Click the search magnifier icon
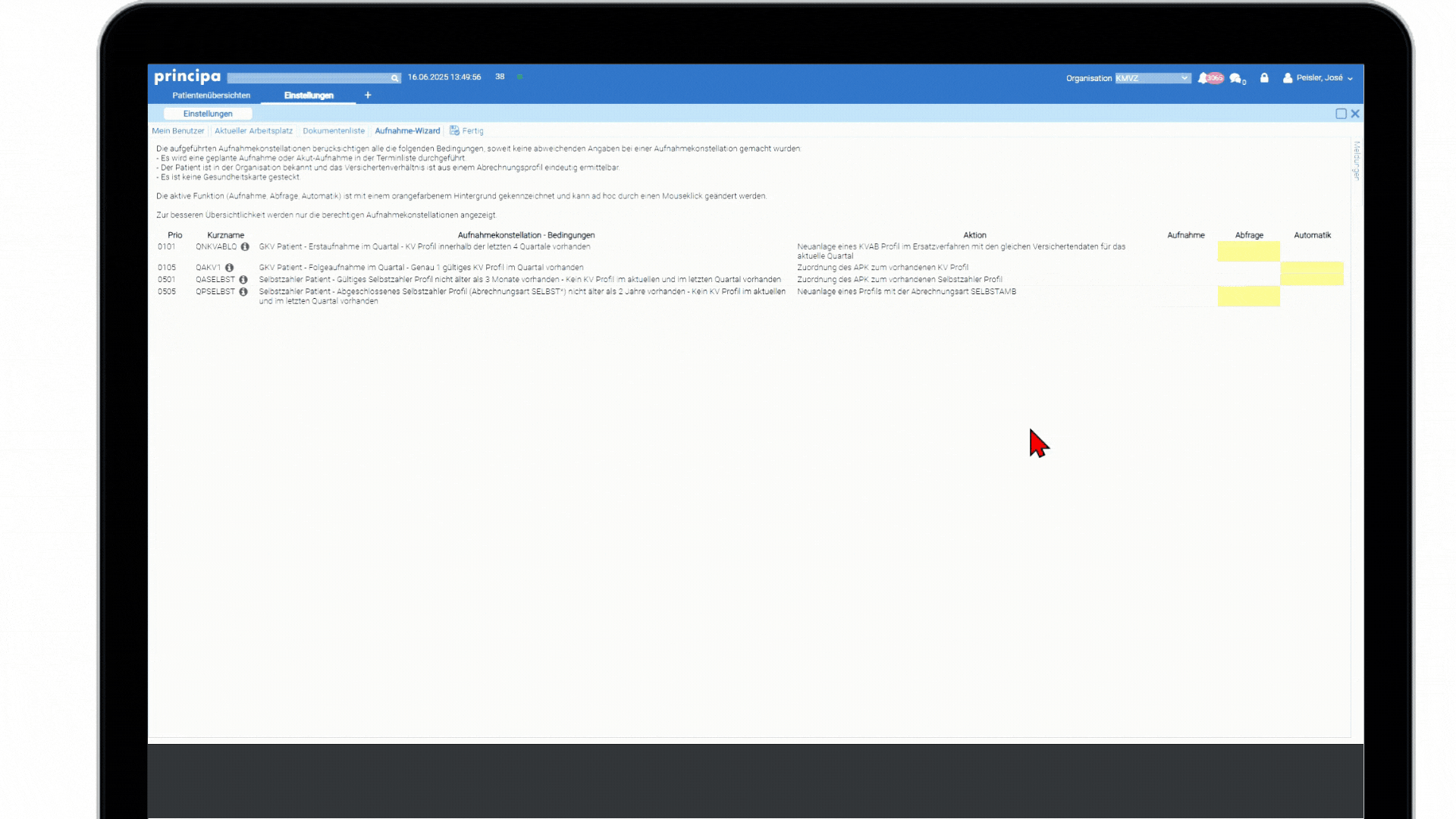1456x819 pixels. [x=394, y=78]
